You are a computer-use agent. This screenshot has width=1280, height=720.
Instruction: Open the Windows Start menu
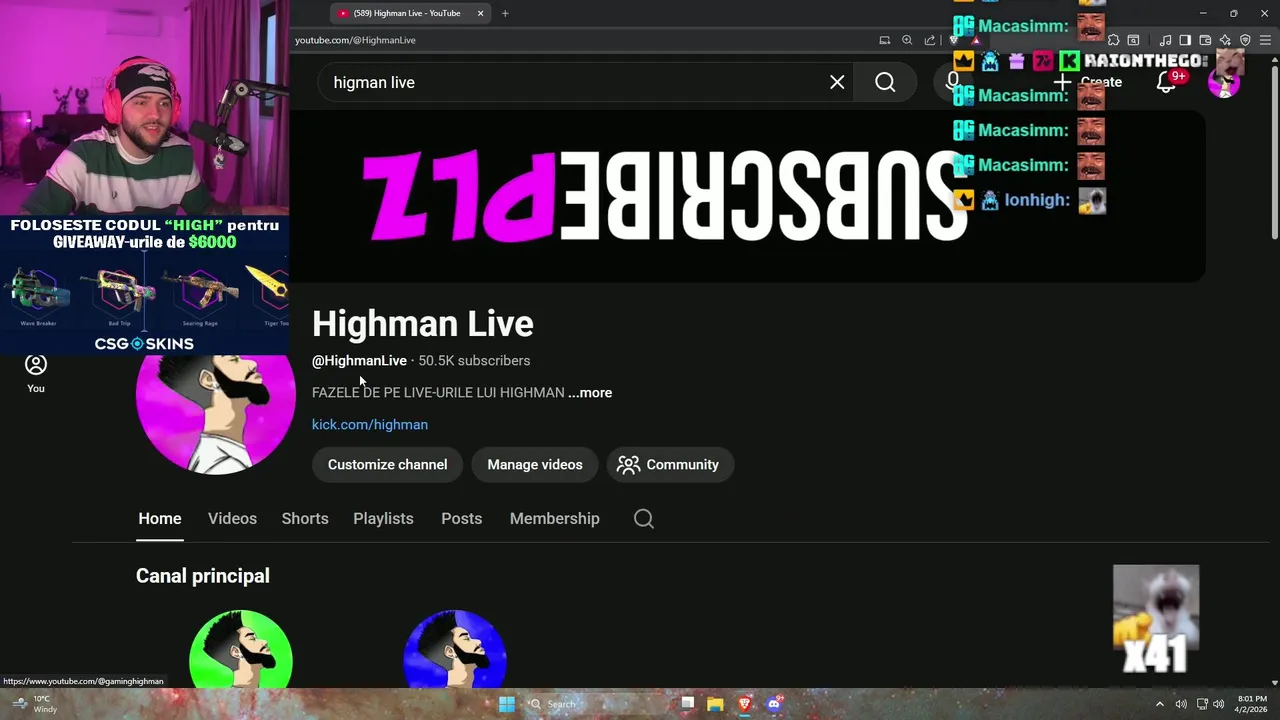pos(507,704)
